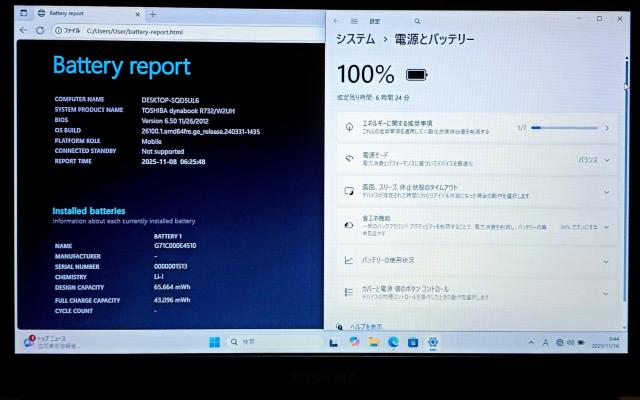Open the power mode バランス dropdown
Image resolution: width=640 pixels, height=400 pixels.
(x=594, y=160)
